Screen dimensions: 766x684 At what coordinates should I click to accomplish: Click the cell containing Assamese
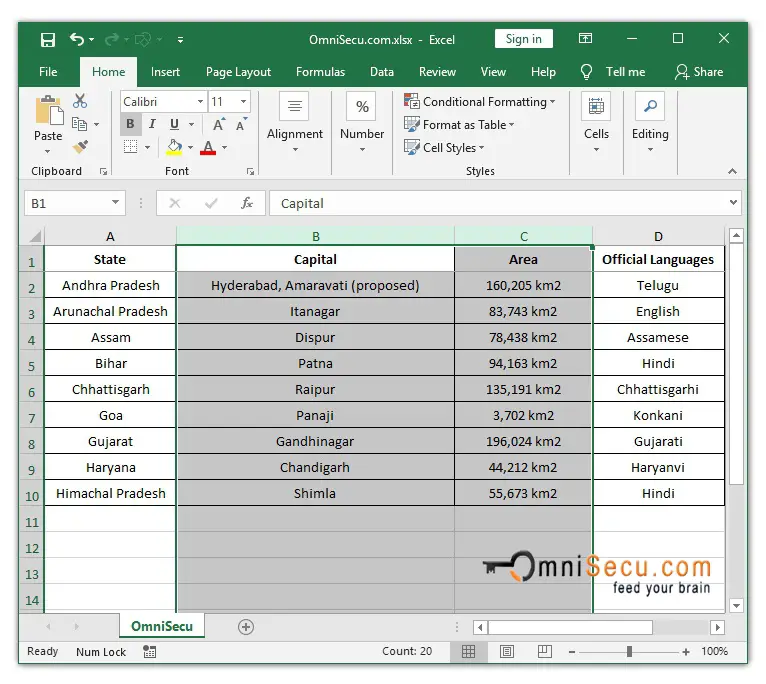click(659, 337)
